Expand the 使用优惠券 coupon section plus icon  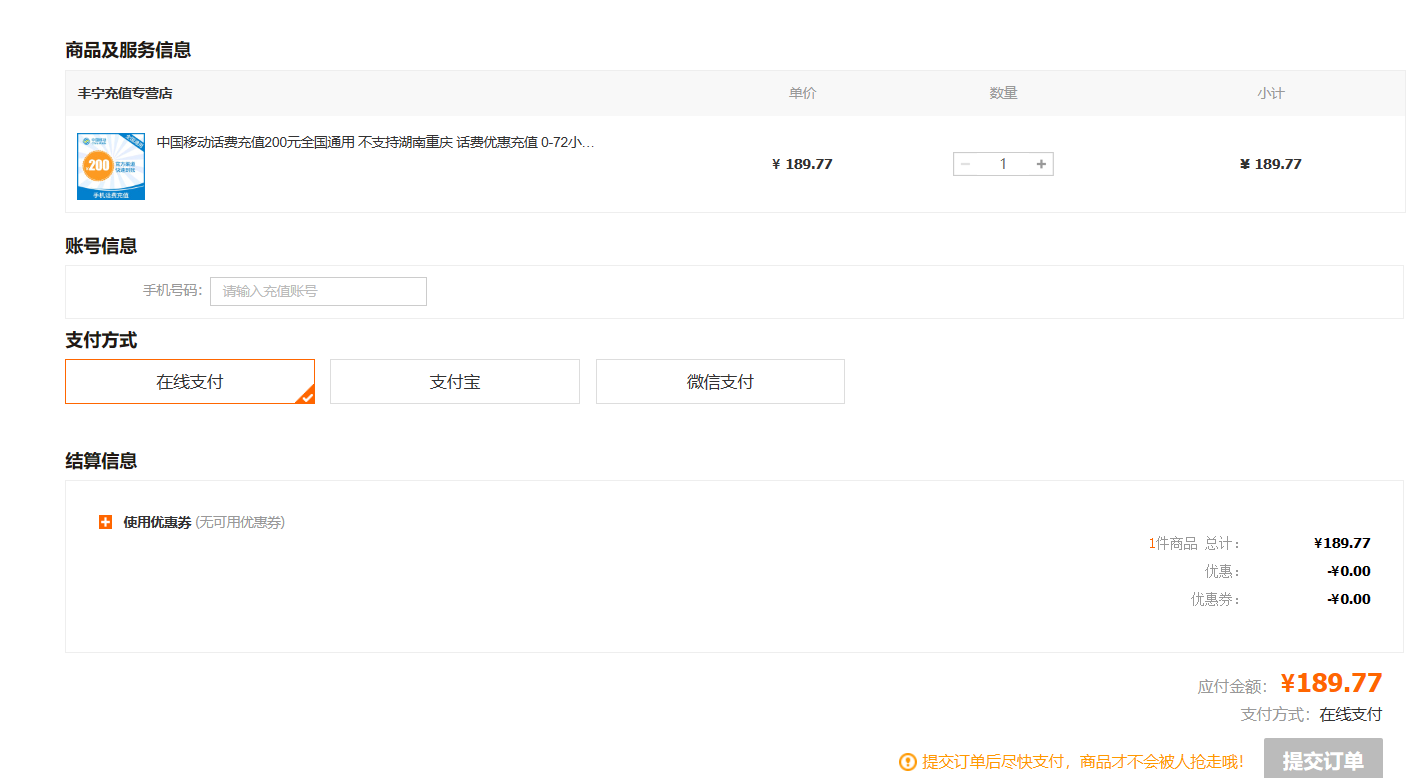(x=106, y=522)
